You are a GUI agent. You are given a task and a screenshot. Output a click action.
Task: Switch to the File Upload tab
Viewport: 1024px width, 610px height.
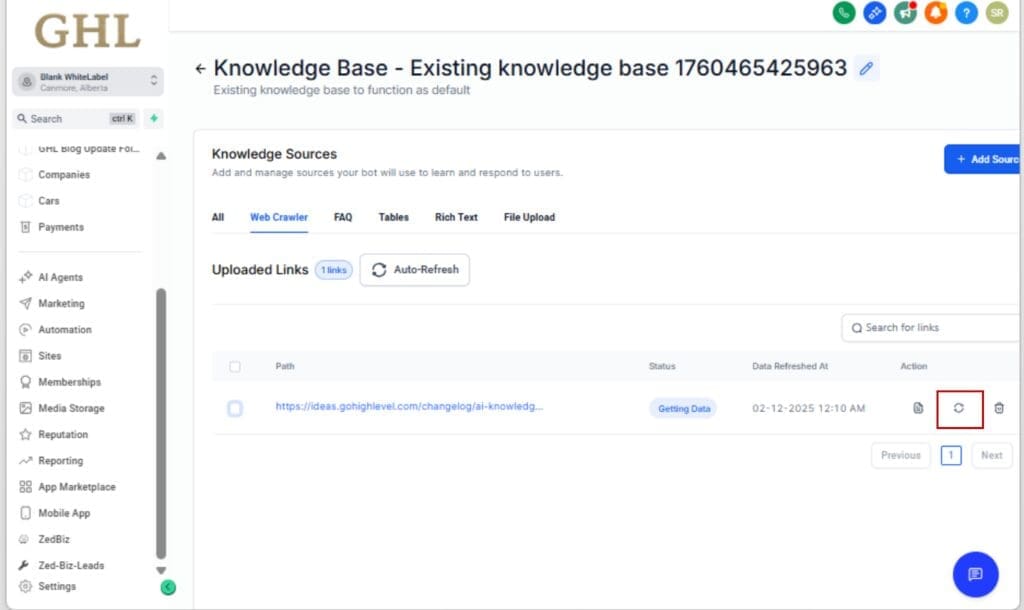528,217
